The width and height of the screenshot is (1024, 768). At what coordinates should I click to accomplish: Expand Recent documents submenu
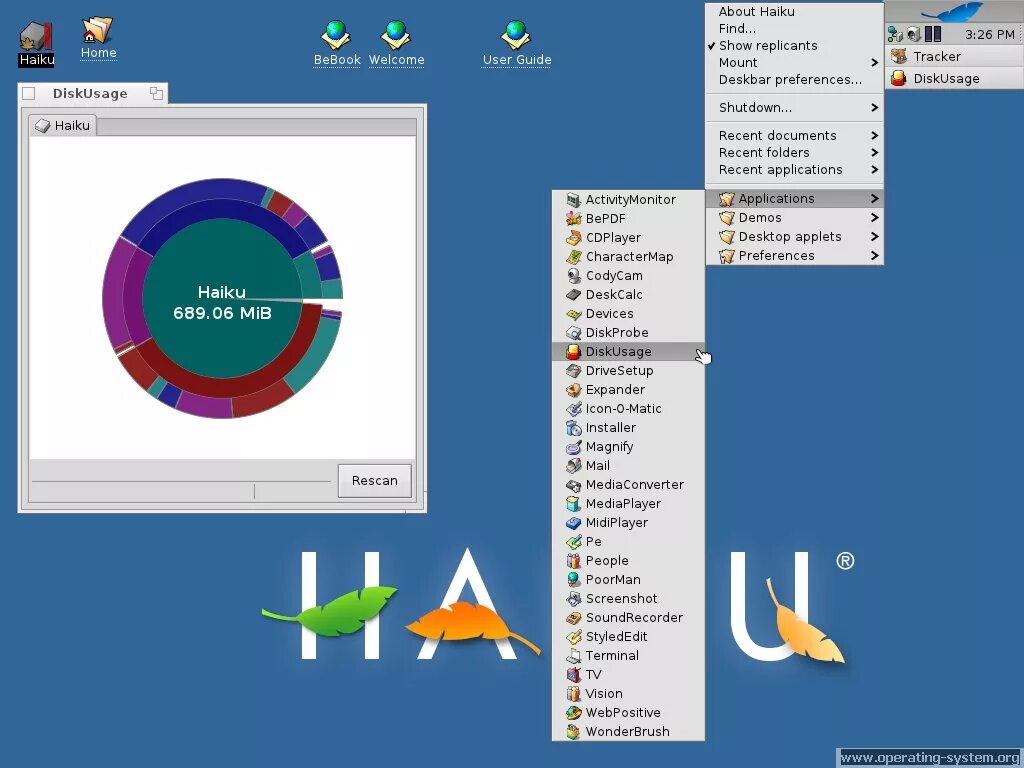[794, 135]
